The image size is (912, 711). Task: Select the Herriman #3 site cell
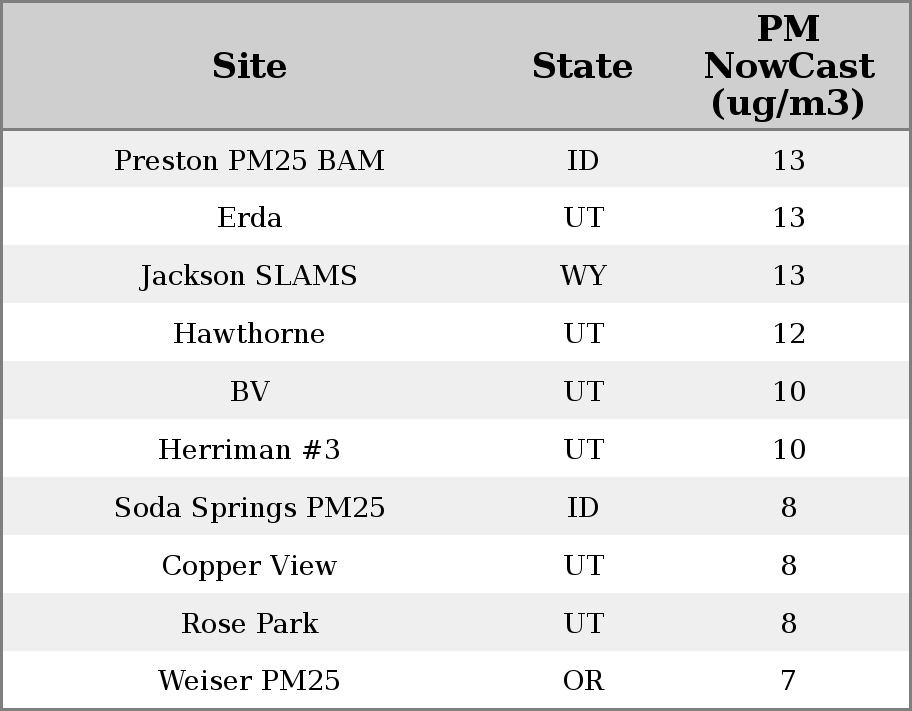point(249,450)
